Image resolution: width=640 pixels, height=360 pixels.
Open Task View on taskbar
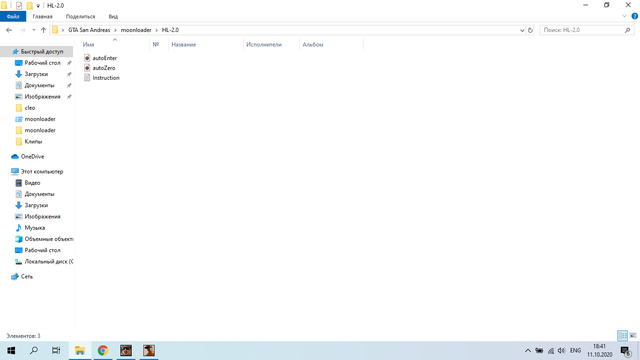pos(56,351)
